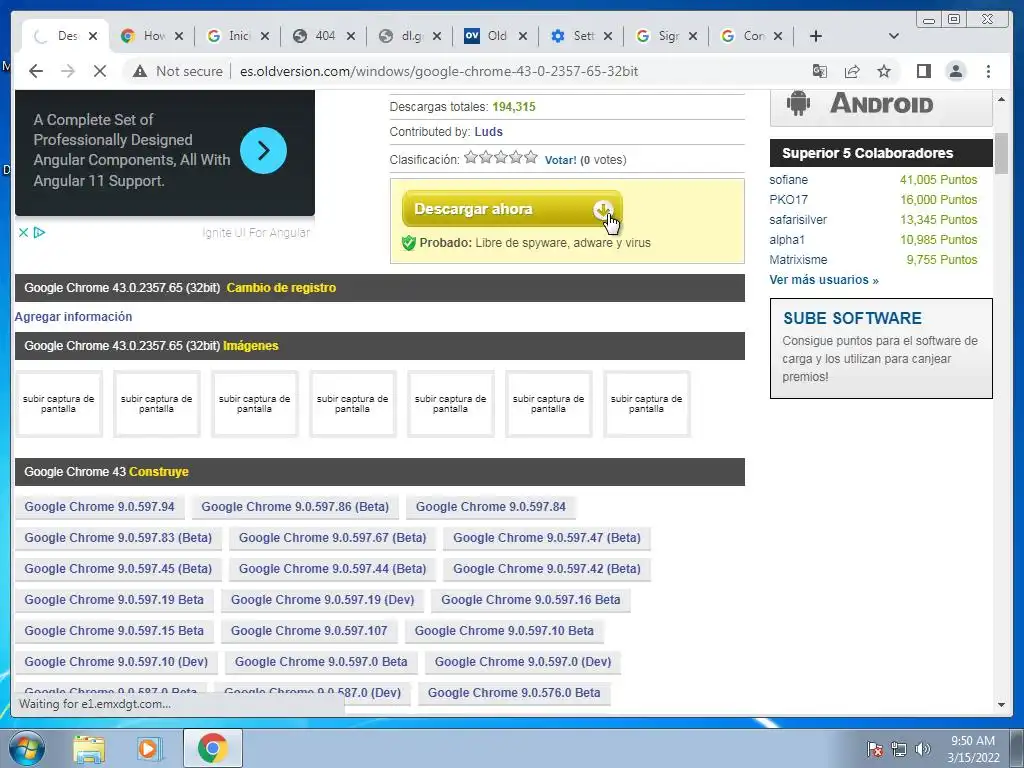Image resolution: width=1024 pixels, height=768 pixels.
Task: Open Google Chrome 9.0.597.107 build
Action: 309,631
